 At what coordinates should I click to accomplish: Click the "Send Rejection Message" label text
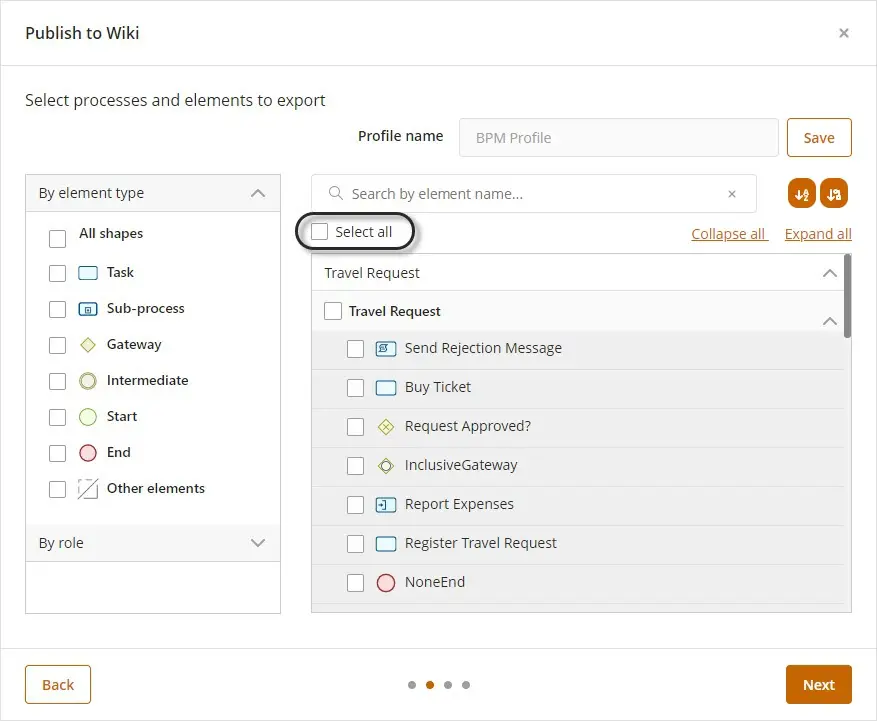pyautogui.click(x=483, y=348)
